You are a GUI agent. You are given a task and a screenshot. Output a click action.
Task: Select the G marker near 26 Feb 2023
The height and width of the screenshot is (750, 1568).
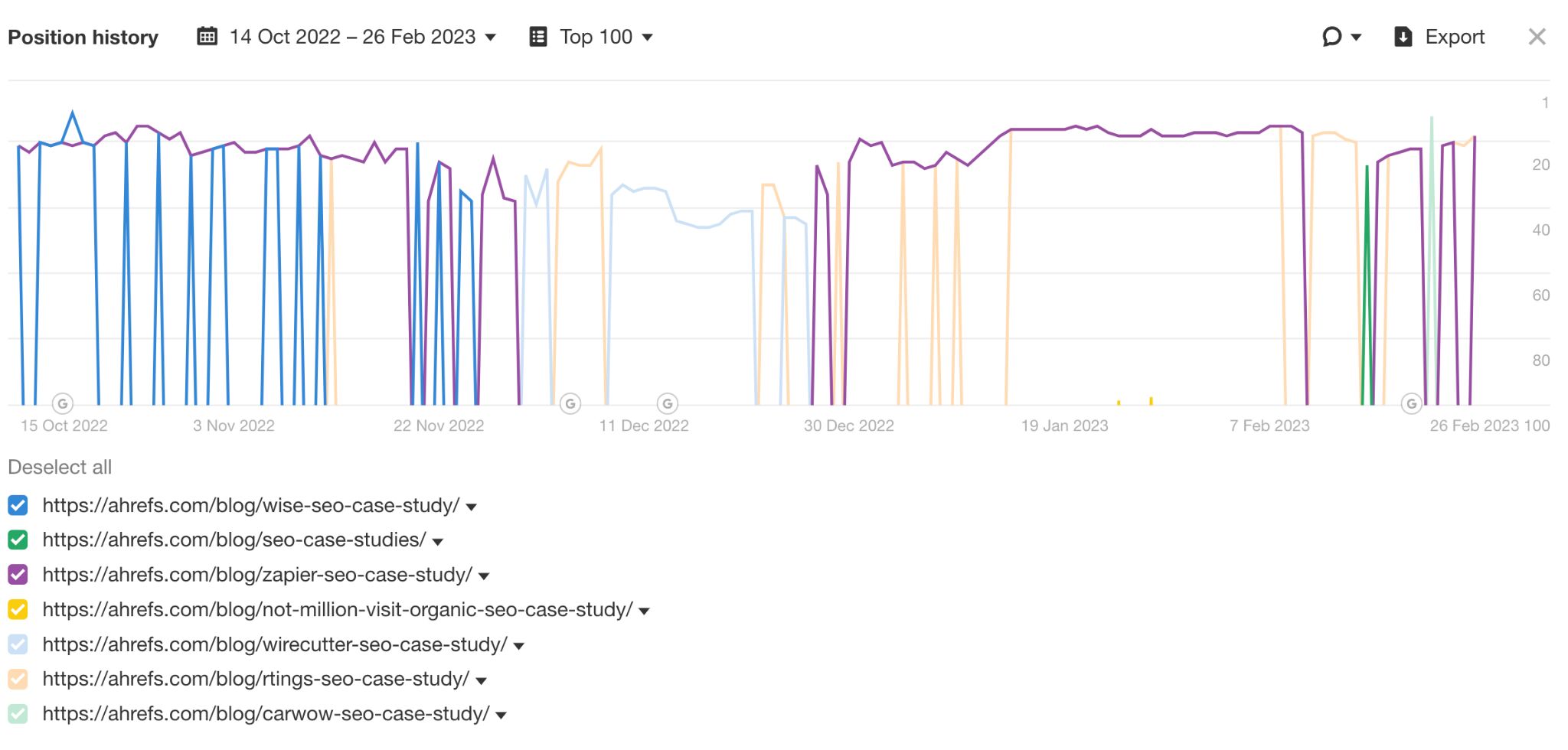pos(1411,403)
